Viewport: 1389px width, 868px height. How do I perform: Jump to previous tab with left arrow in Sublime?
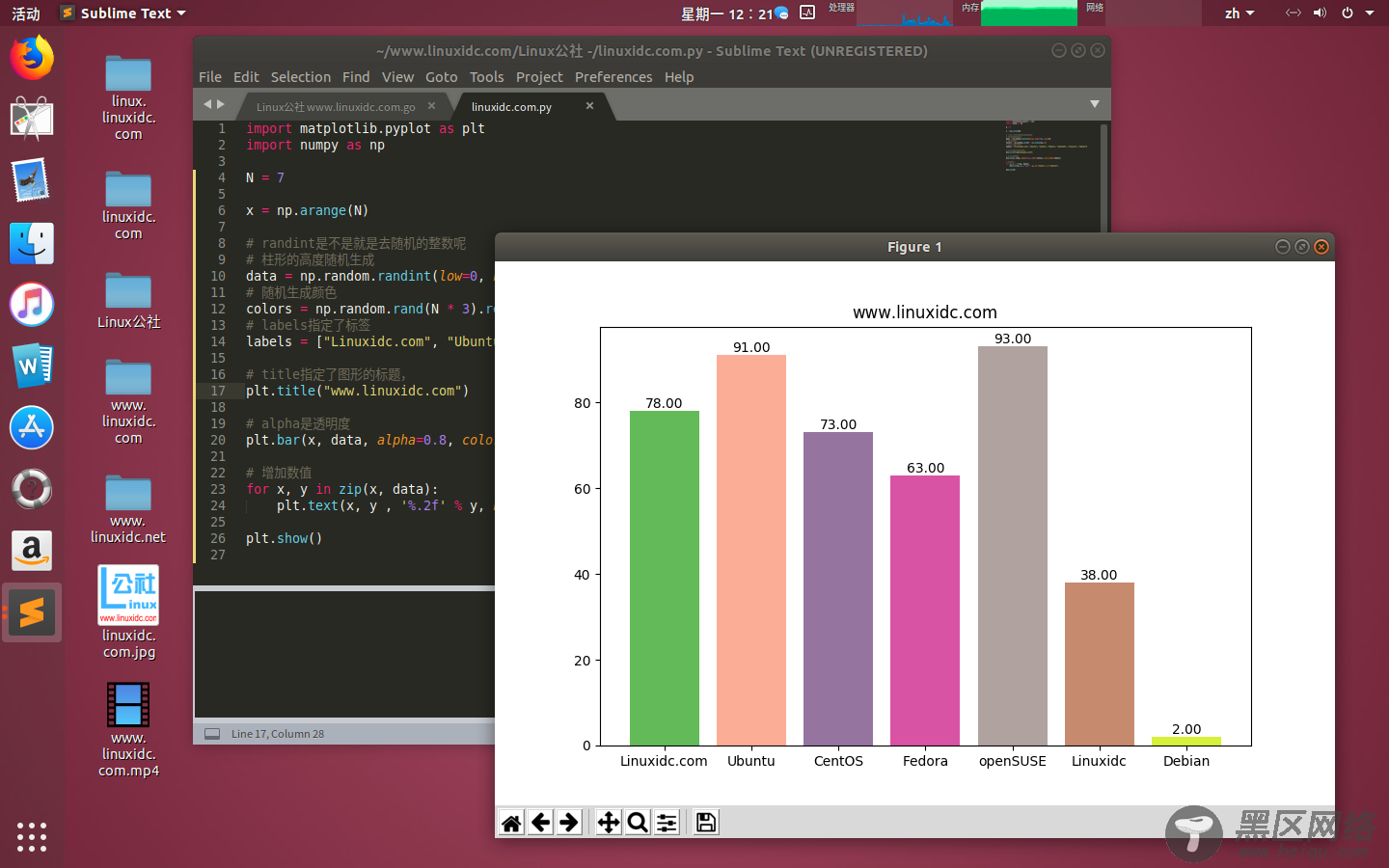pyautogui.click(x=207, y=104)
